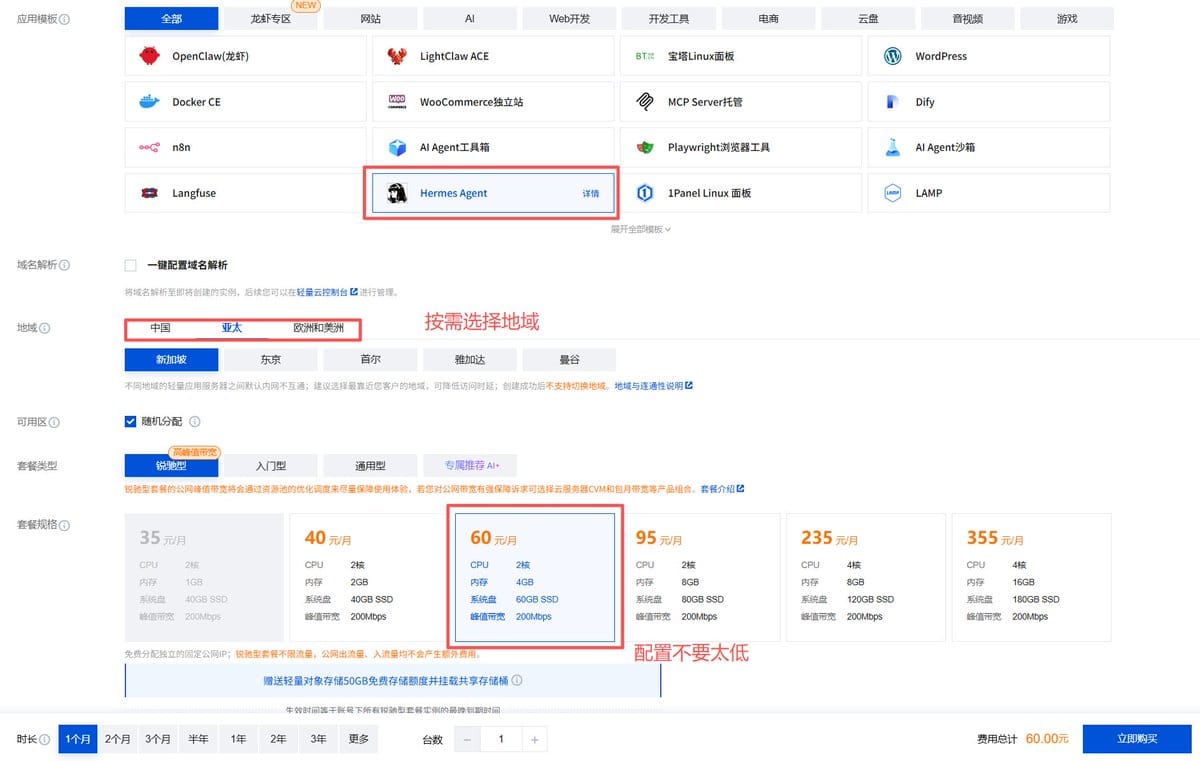1200x761 pixels.
Task: Click the Dify logo icon
Action: pyautogui.click(x=893, y=102)
